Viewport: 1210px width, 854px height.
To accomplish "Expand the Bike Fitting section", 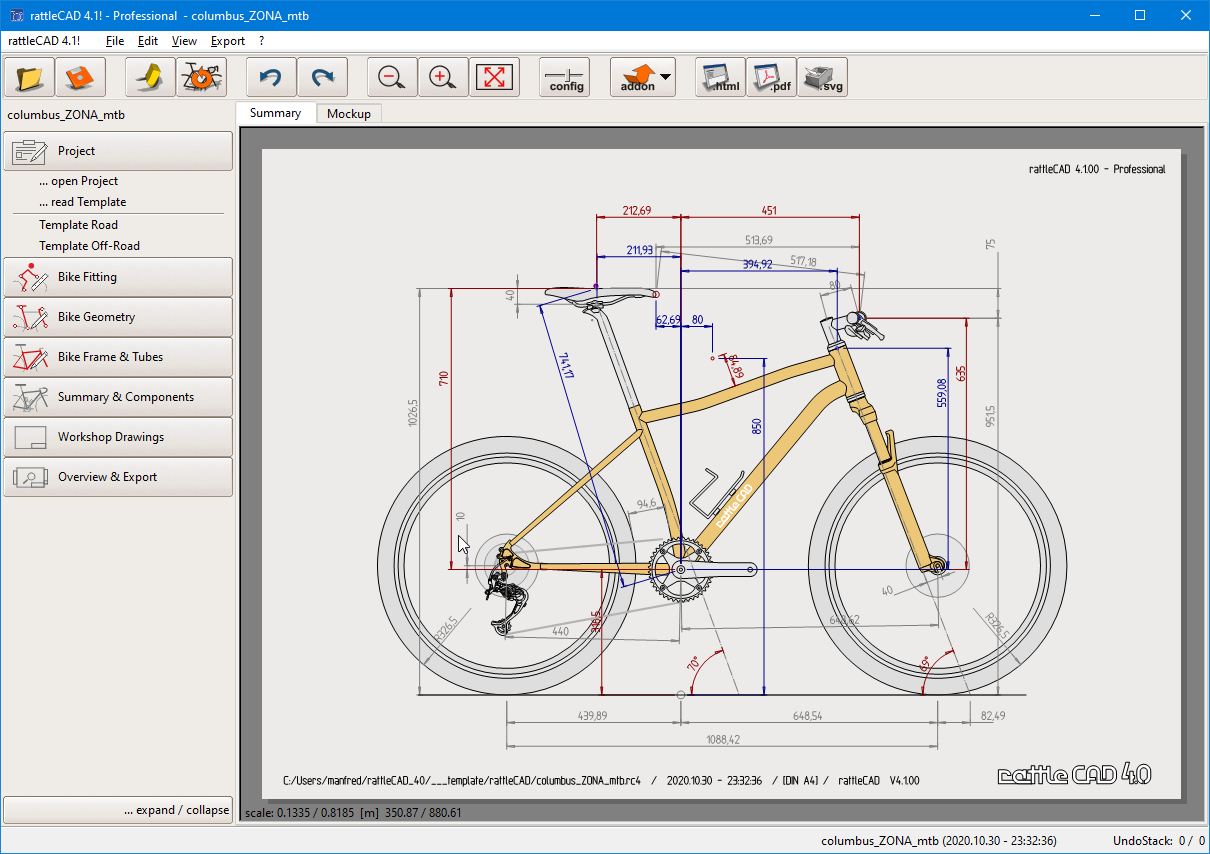I will pyautogui.click(x=118, y=277).
